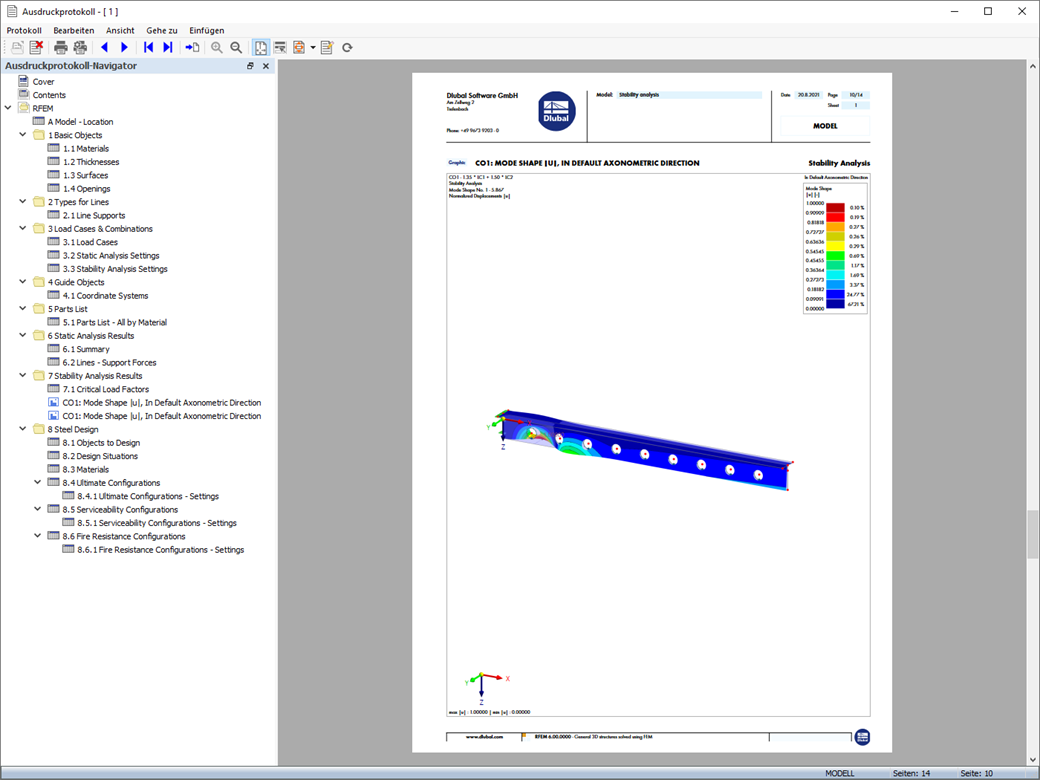Collapse the RFEM root tree node
This screenshot has width=1040, height=780.
pos(8,107)
